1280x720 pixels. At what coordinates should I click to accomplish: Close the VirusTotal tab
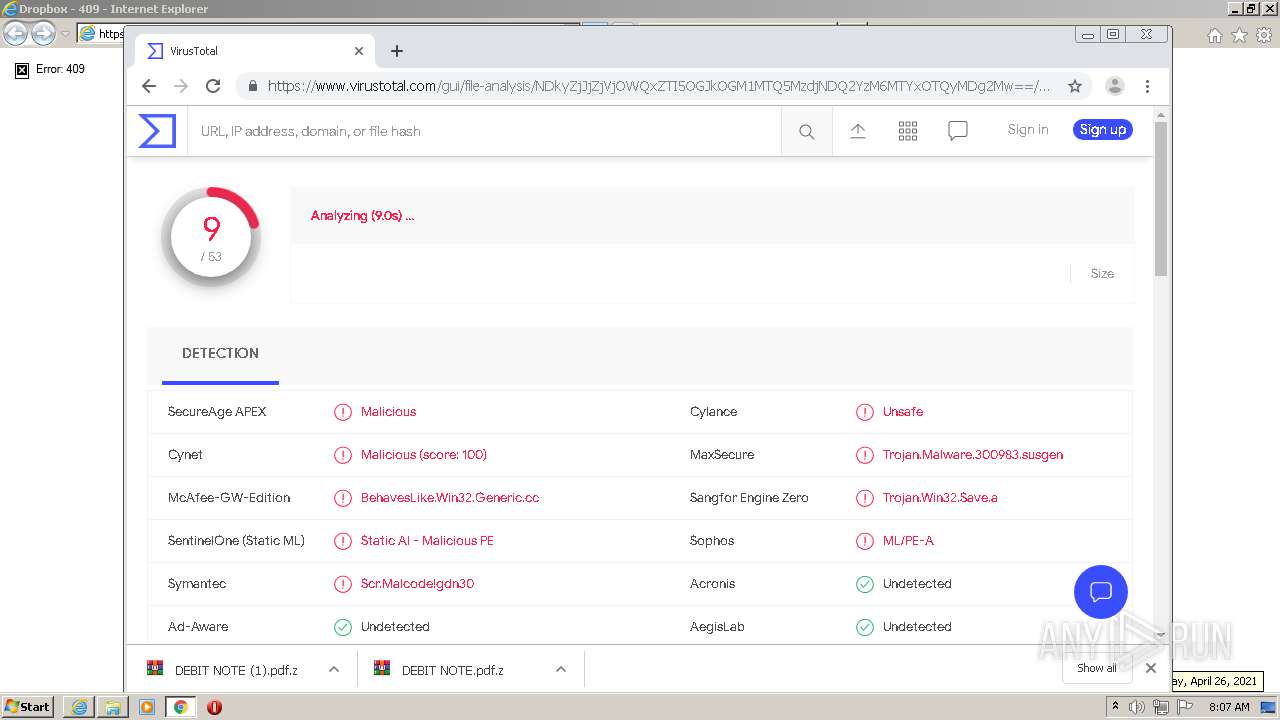click(x=359, y=51)
